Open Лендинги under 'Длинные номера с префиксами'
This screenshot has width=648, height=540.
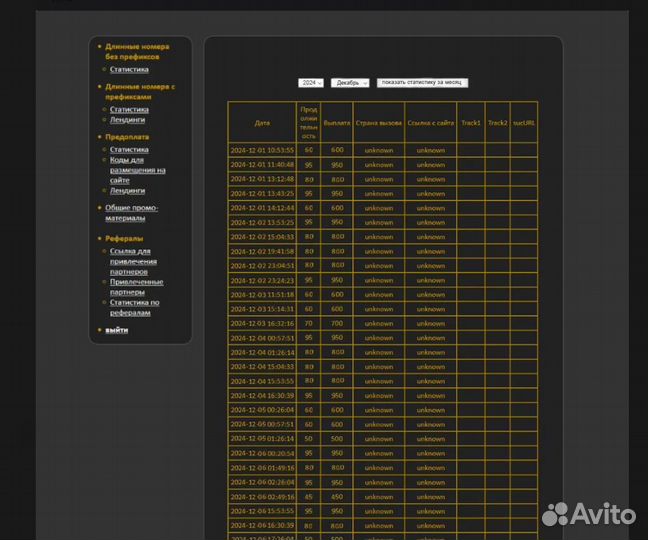click(x=127, y=119)
